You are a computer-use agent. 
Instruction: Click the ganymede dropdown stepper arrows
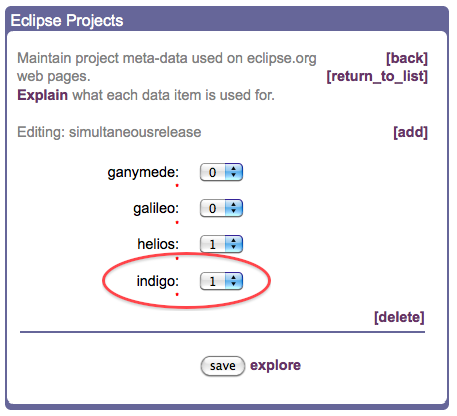[234, 172]
